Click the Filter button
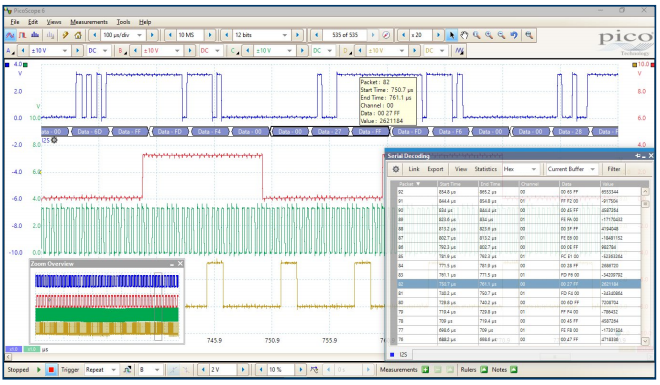This screenshot has height=385, width=660. (x=614, y=169)
